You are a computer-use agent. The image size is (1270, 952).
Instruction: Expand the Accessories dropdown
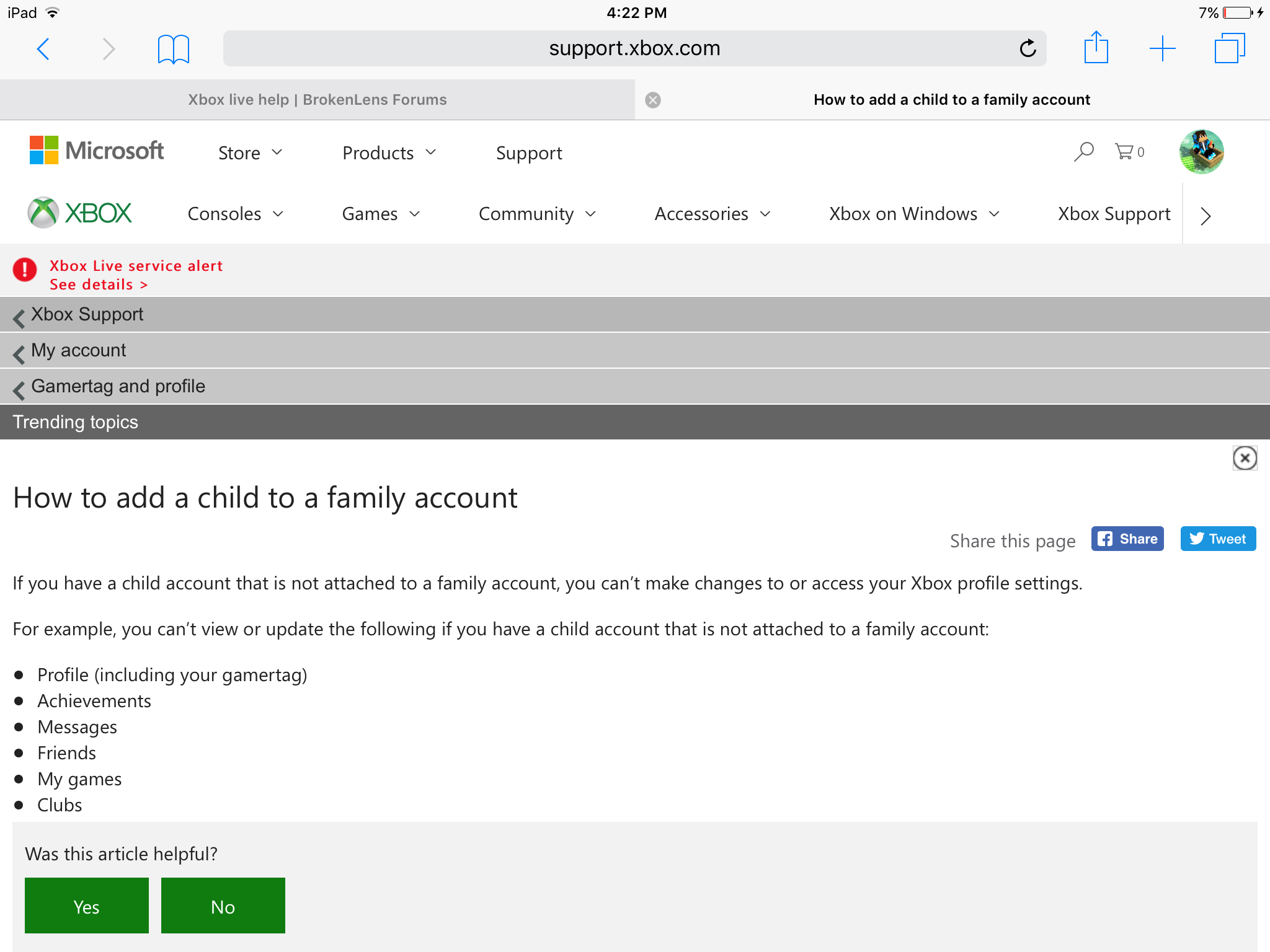(713, 214)
